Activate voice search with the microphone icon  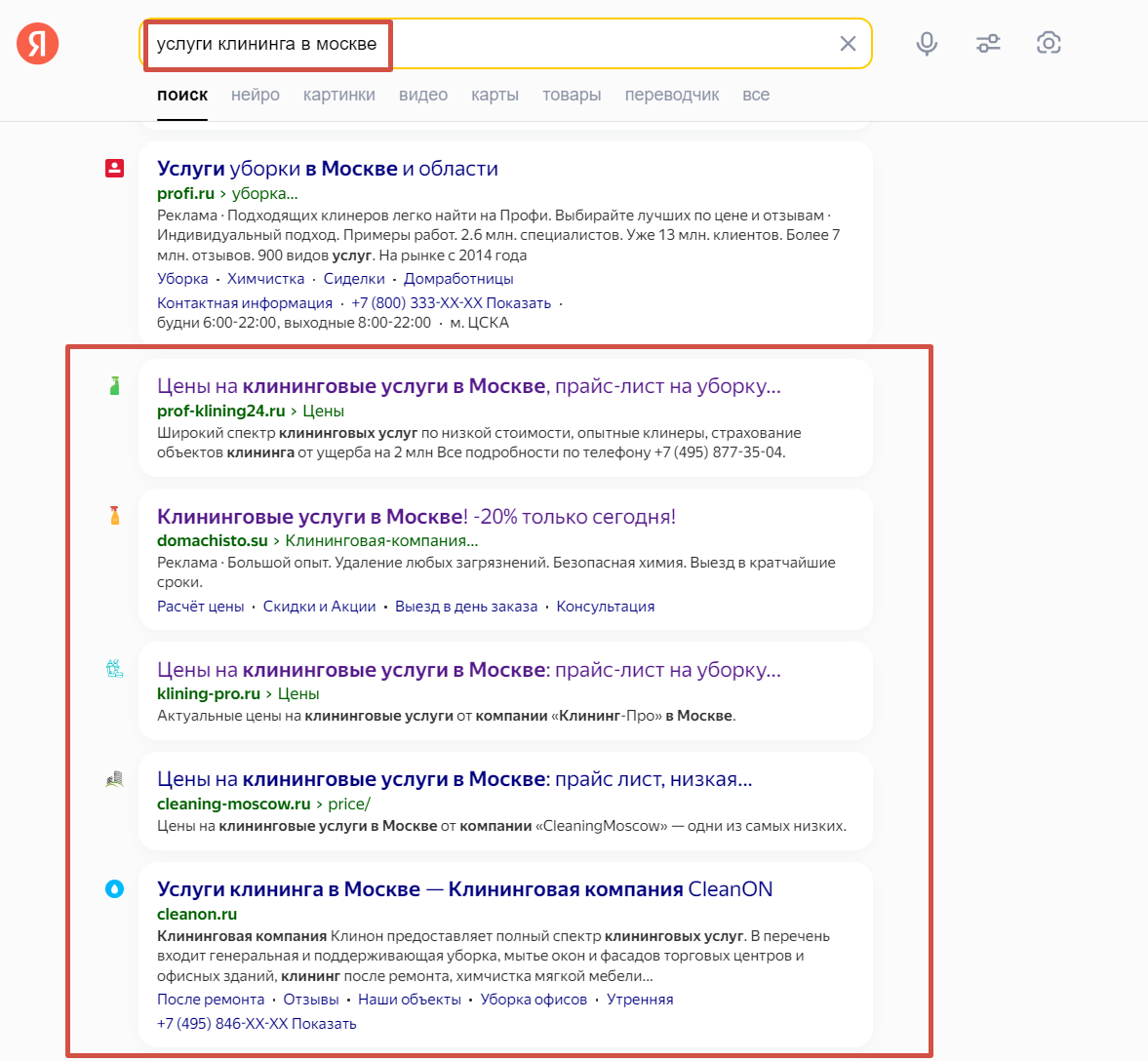pos(927,43)
